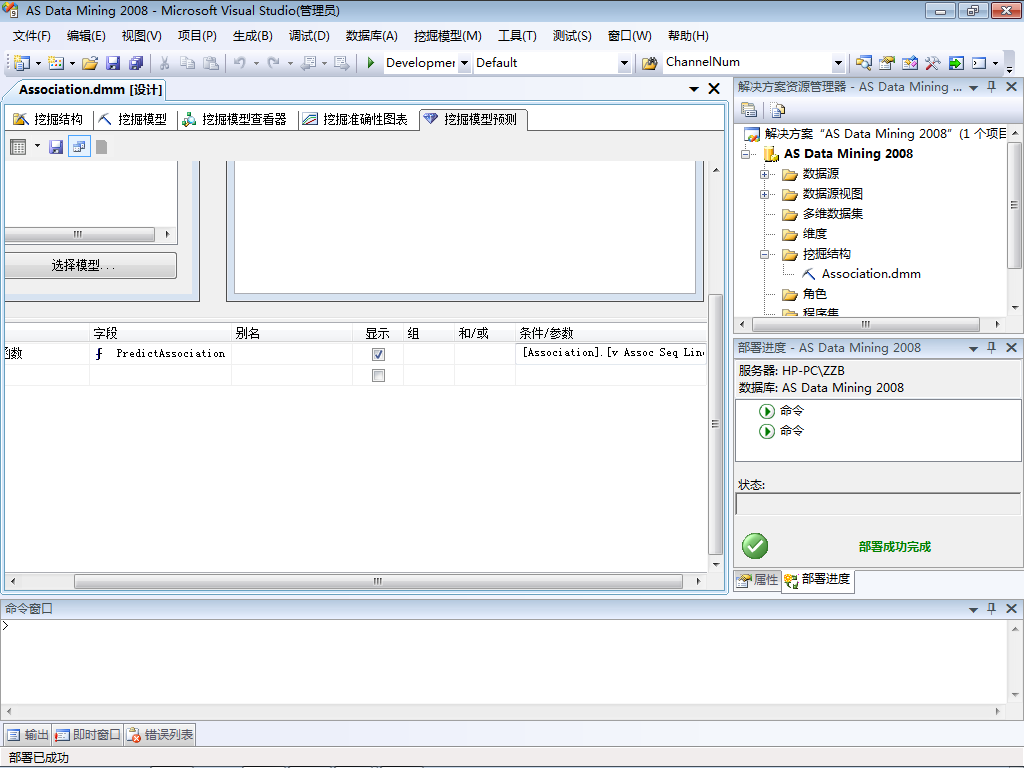Check the 显示 checkbox in the empty row

click(378, 376)
